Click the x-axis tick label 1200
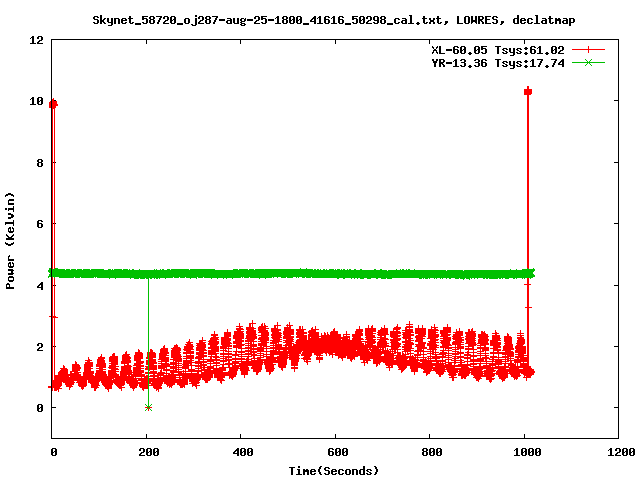 tap(621, 452)
